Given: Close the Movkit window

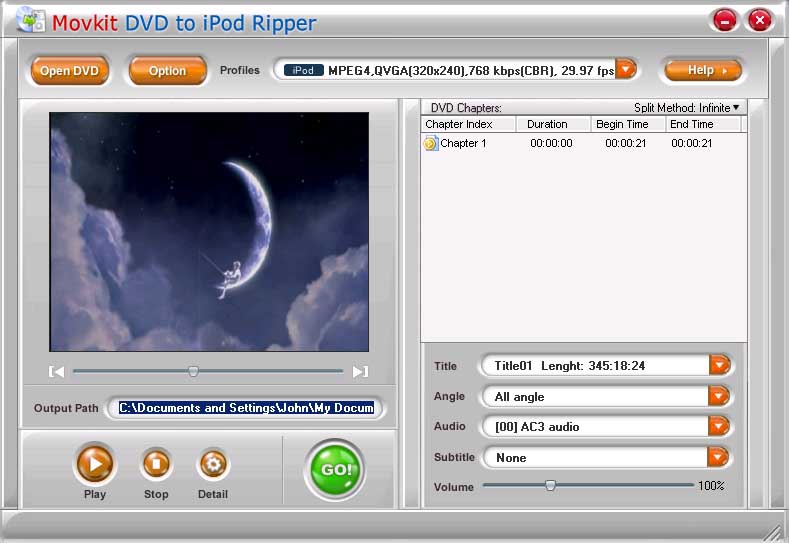Looking at the screenshot, I should (759, 21).
